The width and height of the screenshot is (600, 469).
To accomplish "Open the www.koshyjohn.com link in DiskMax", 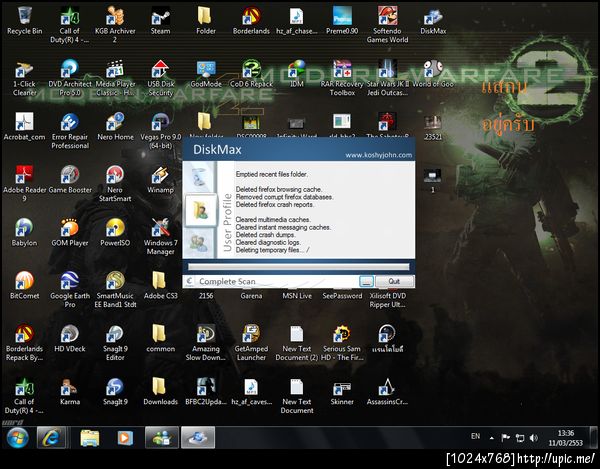I will pyautogui.click(x=378, y=155).
